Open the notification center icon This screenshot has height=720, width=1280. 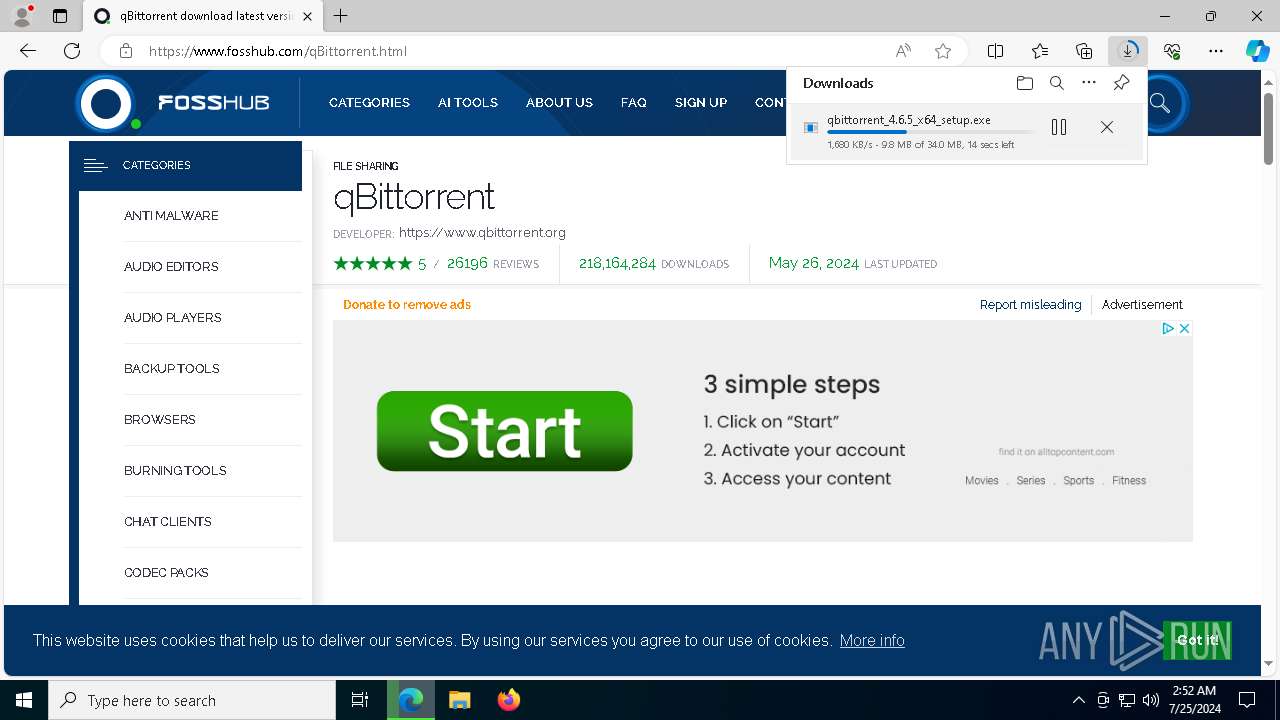pyautogui.click(x=1247, y=700)
